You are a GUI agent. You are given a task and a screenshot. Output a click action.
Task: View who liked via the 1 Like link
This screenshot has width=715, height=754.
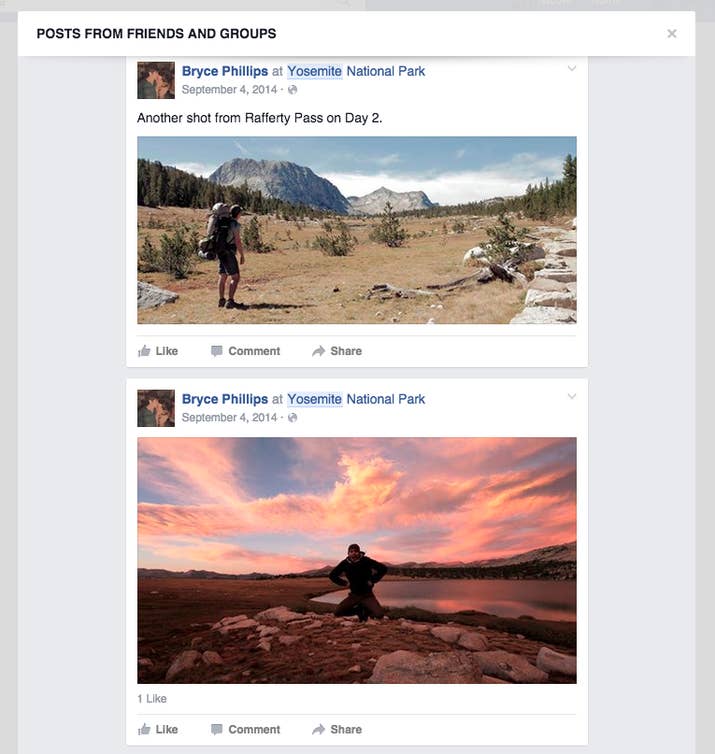point(152,699)
